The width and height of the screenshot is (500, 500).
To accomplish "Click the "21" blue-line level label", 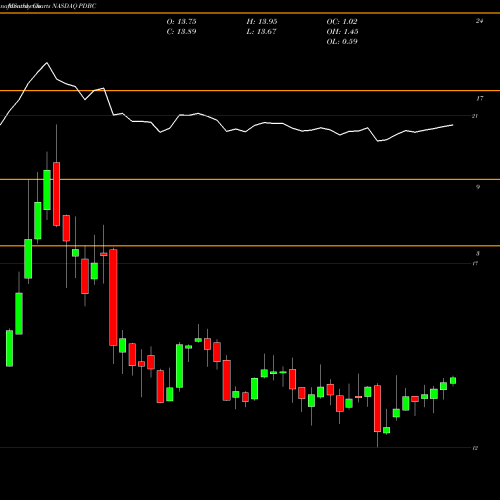I will tap(475, 116).
